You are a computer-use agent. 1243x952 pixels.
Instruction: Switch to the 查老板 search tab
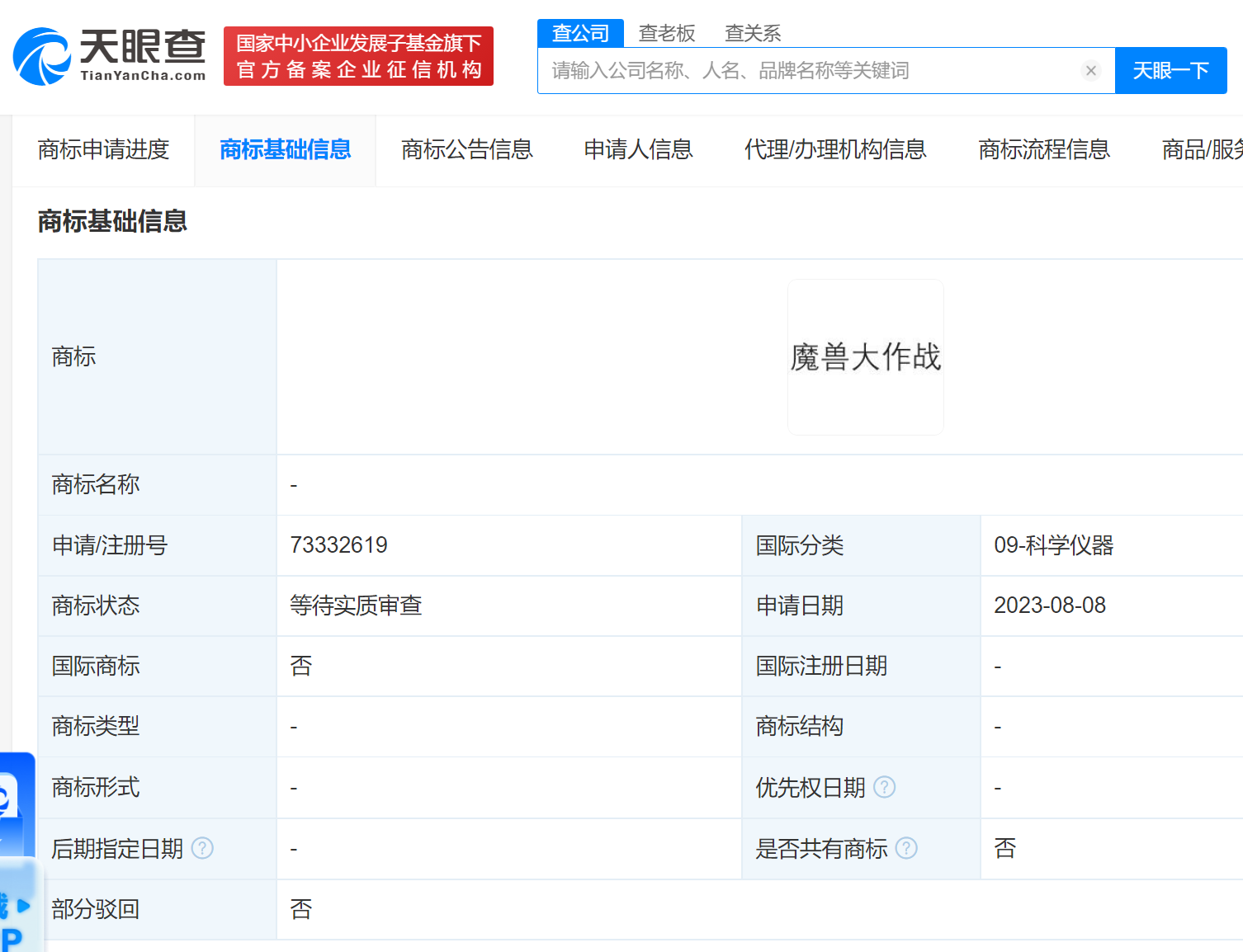click(667, 33)
